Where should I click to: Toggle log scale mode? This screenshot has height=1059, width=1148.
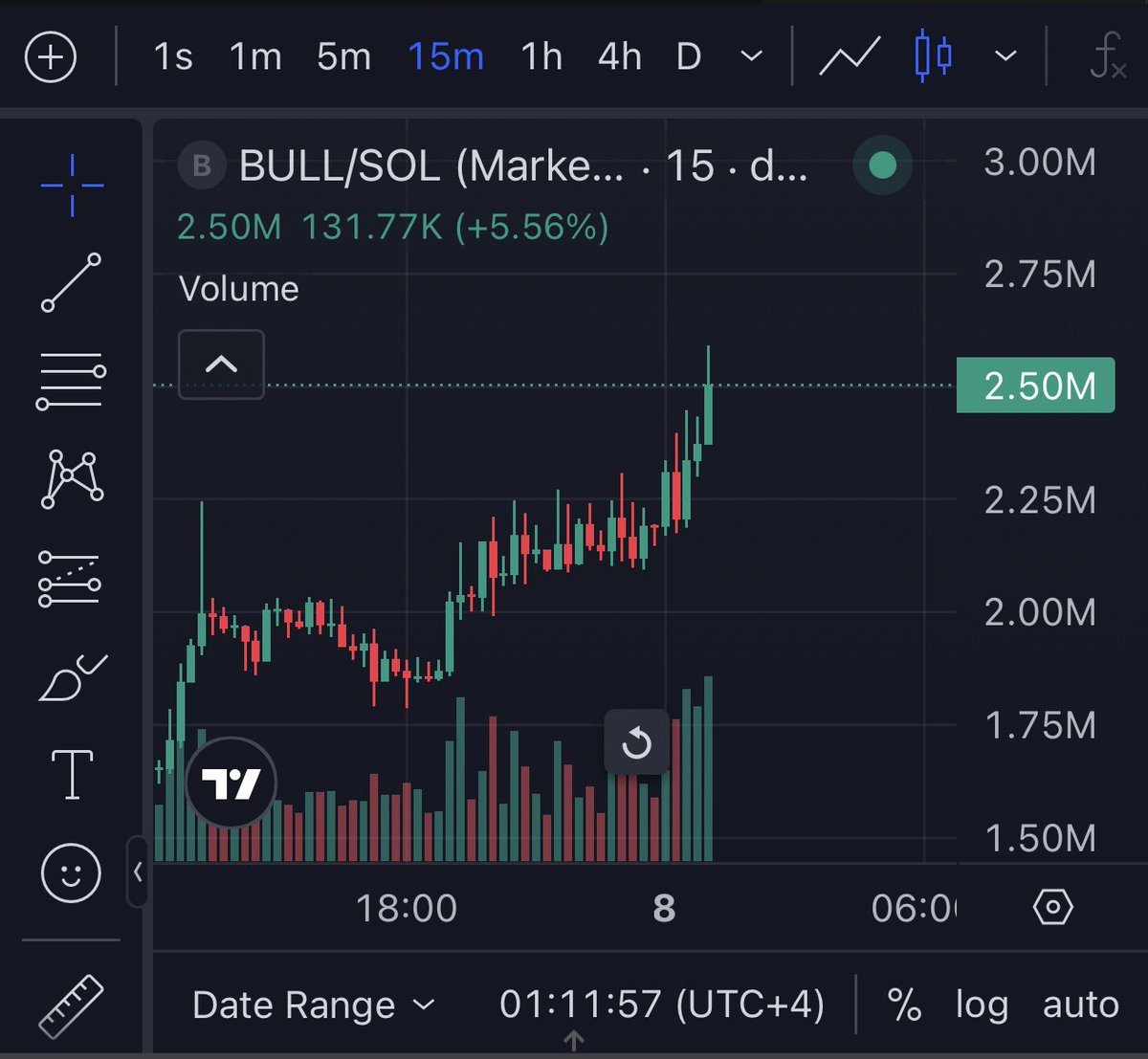pos(982,1005)
